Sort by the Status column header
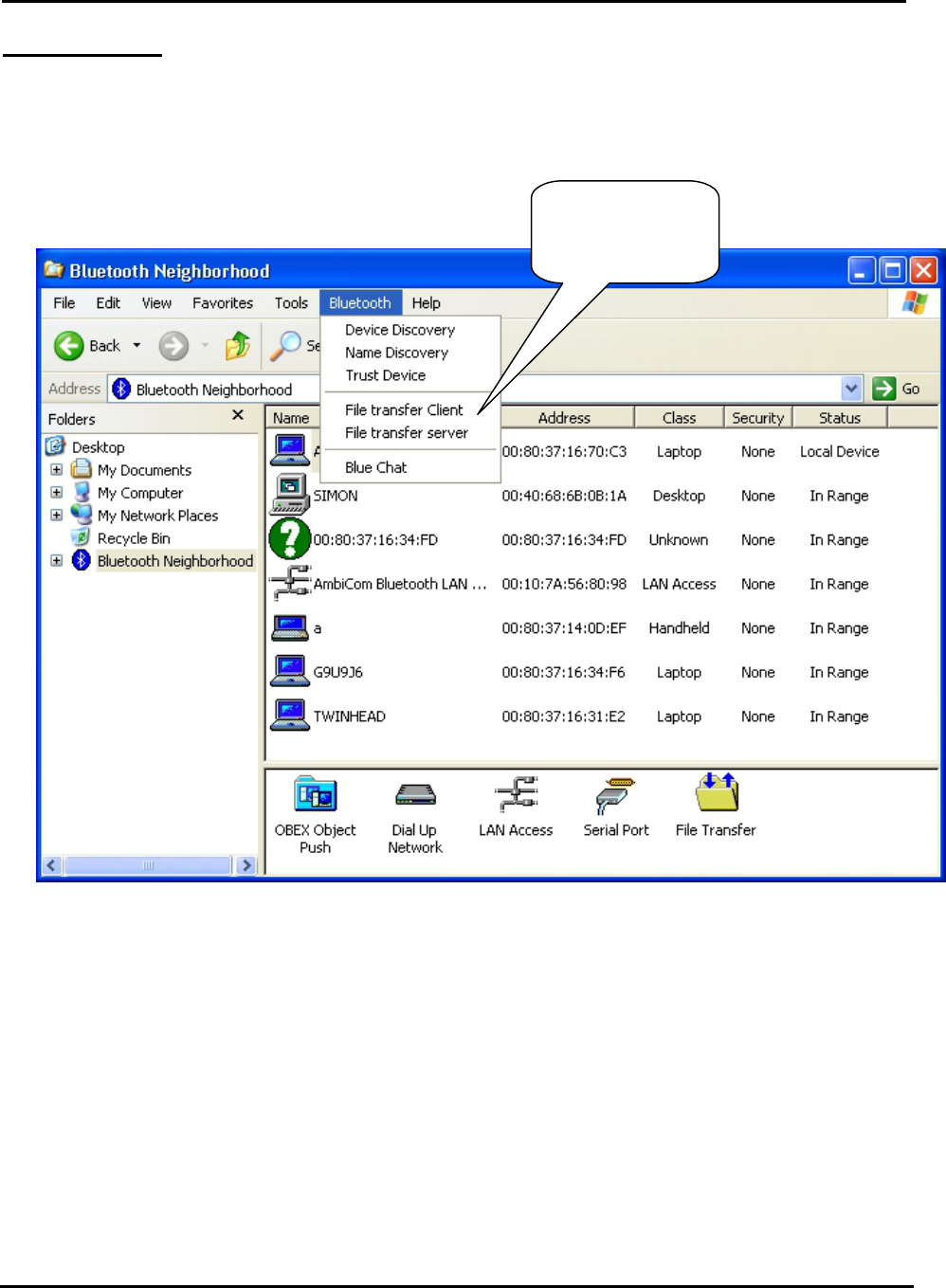 [x=840, y=418]
